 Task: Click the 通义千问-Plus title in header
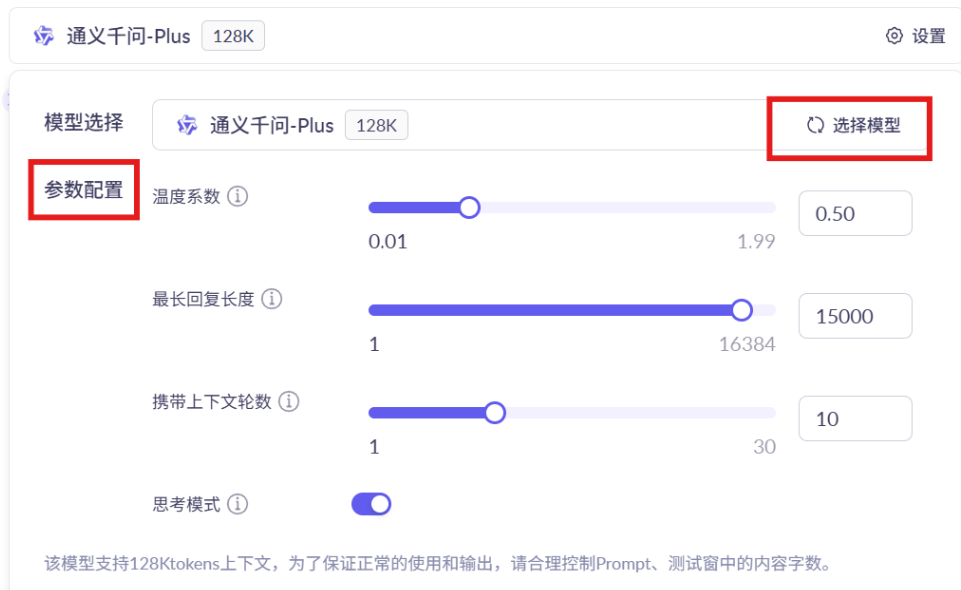click(x=128, y=36)
